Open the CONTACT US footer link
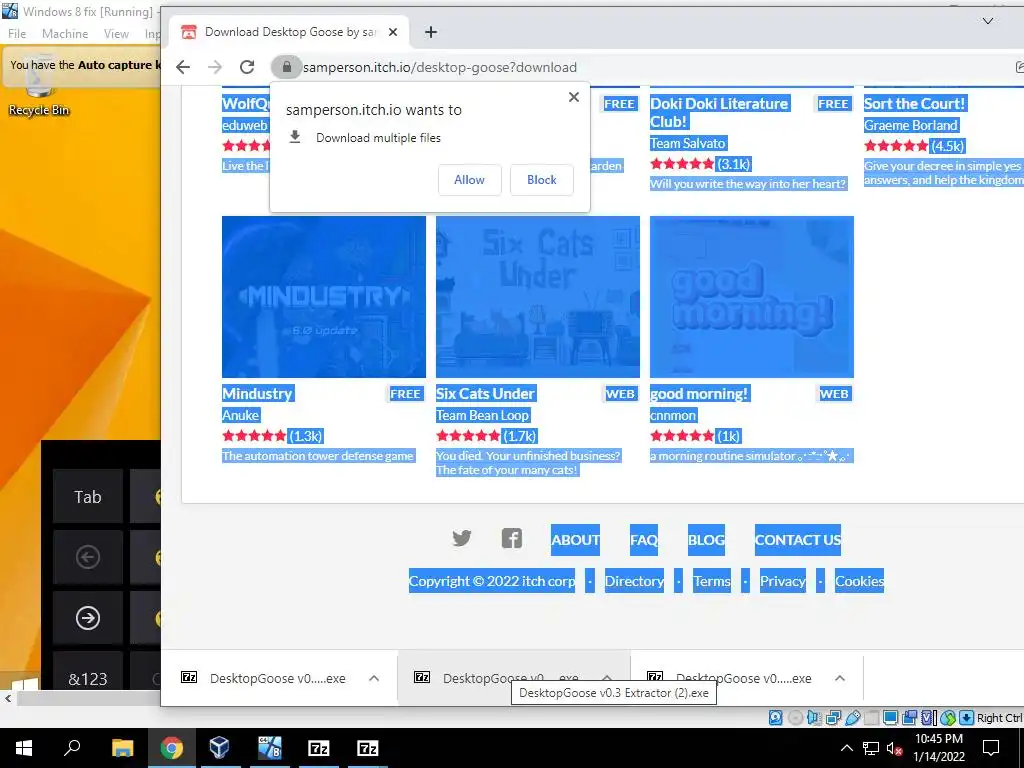The height and width of the screenshot is (768, 1024). pyautogui.click(x=797, y=540)
